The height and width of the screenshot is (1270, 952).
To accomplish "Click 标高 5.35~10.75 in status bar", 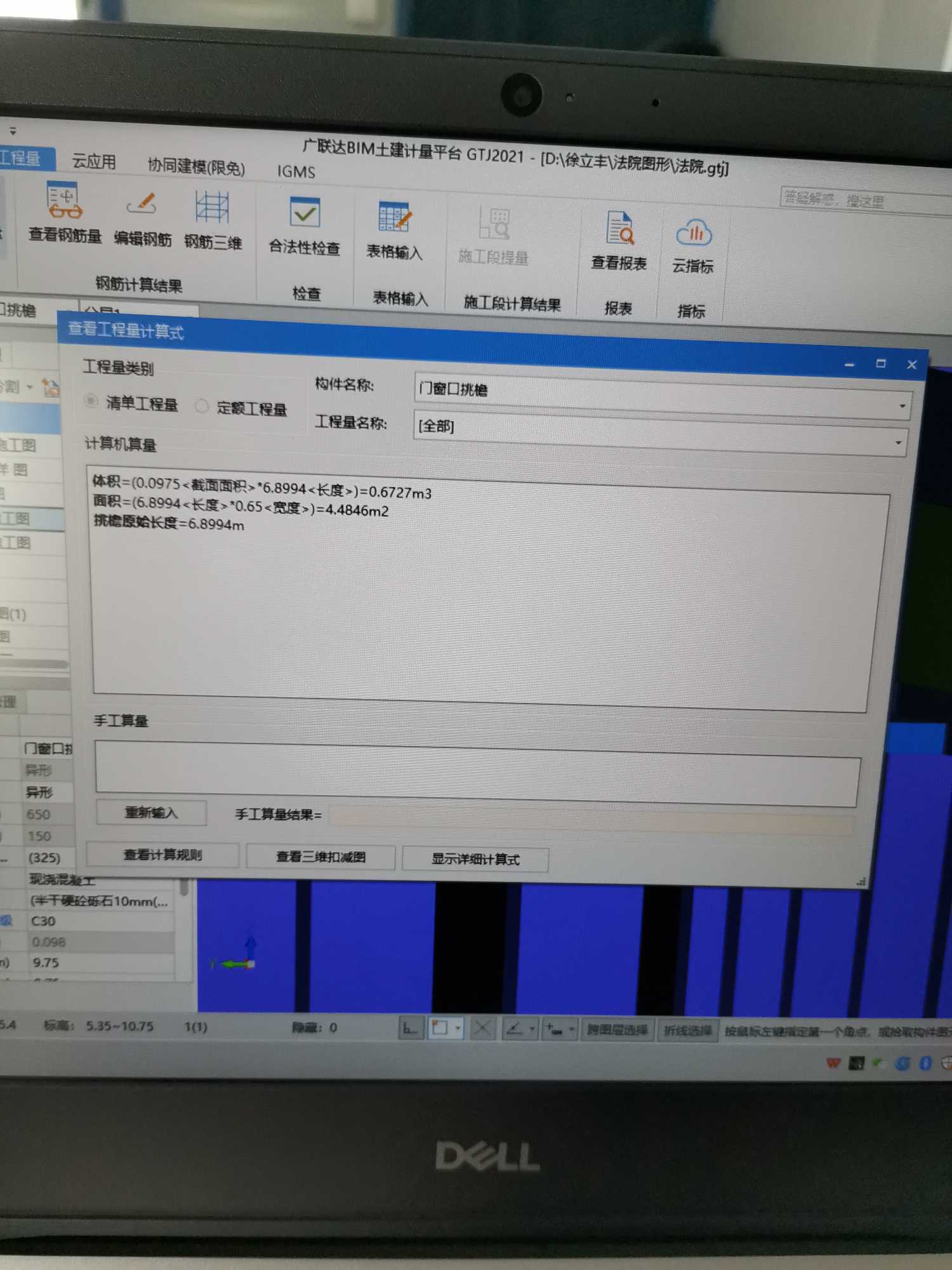I will click(x=98, y=1026).
